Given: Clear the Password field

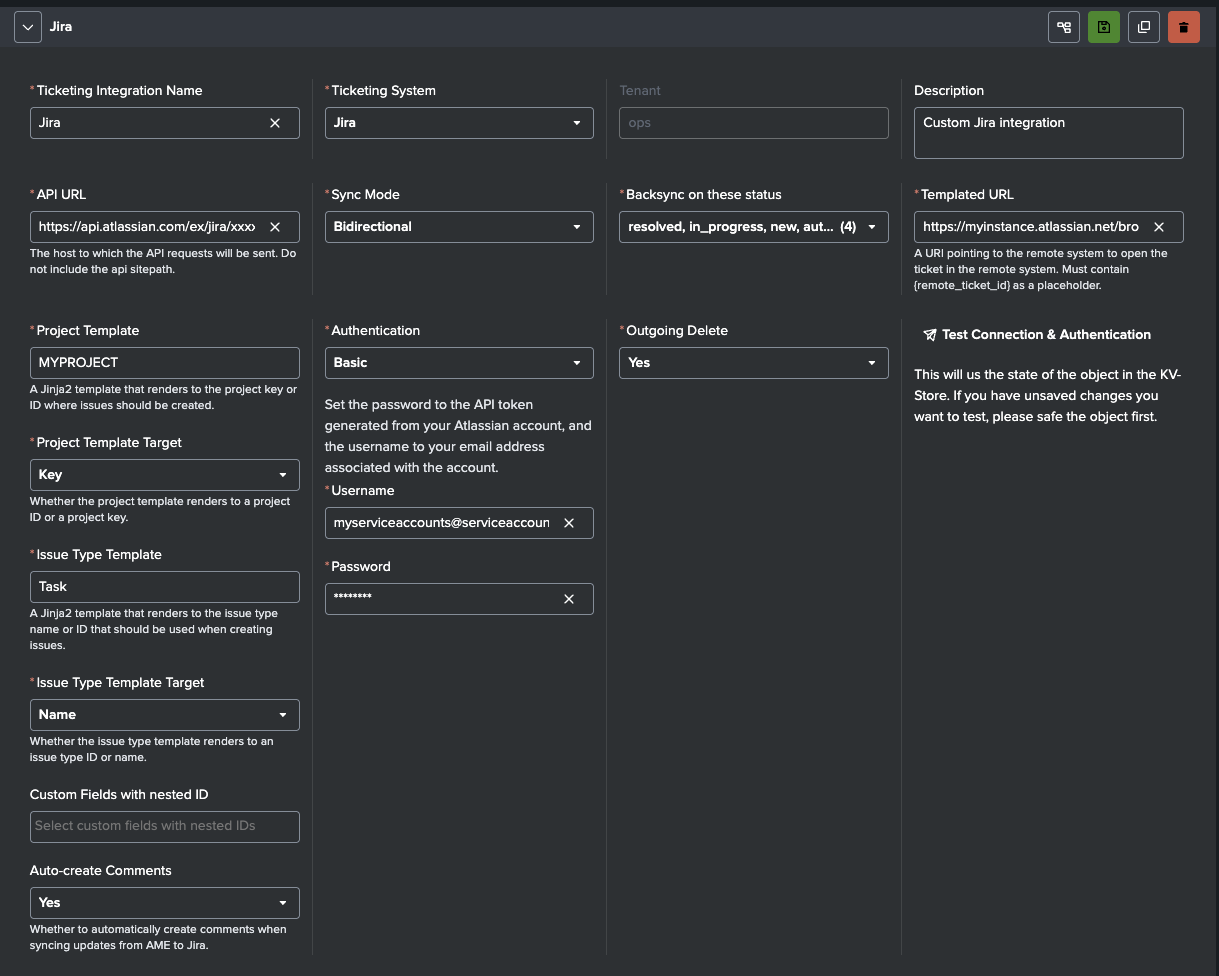Looking at the screenshot, I should [x=569, y=598].
